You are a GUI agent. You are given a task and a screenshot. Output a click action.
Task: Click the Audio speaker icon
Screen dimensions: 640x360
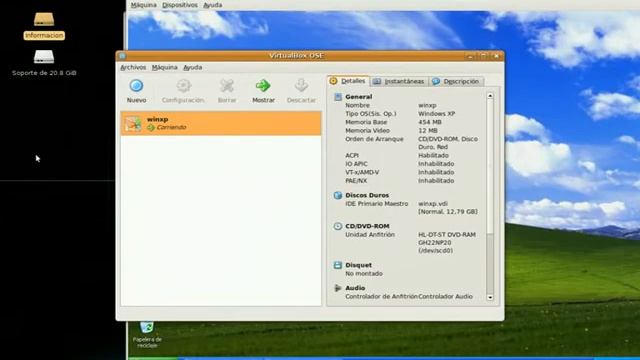tap(338, 288)
